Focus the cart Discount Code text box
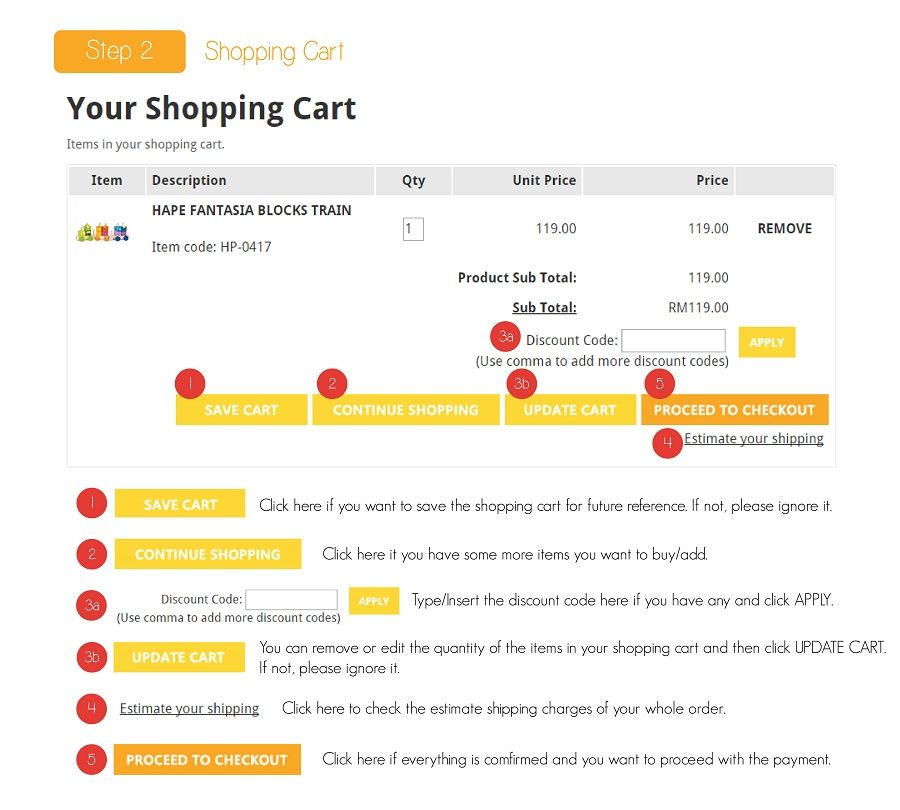The width and height of the screenshot is (900, 810). [673, 340]
